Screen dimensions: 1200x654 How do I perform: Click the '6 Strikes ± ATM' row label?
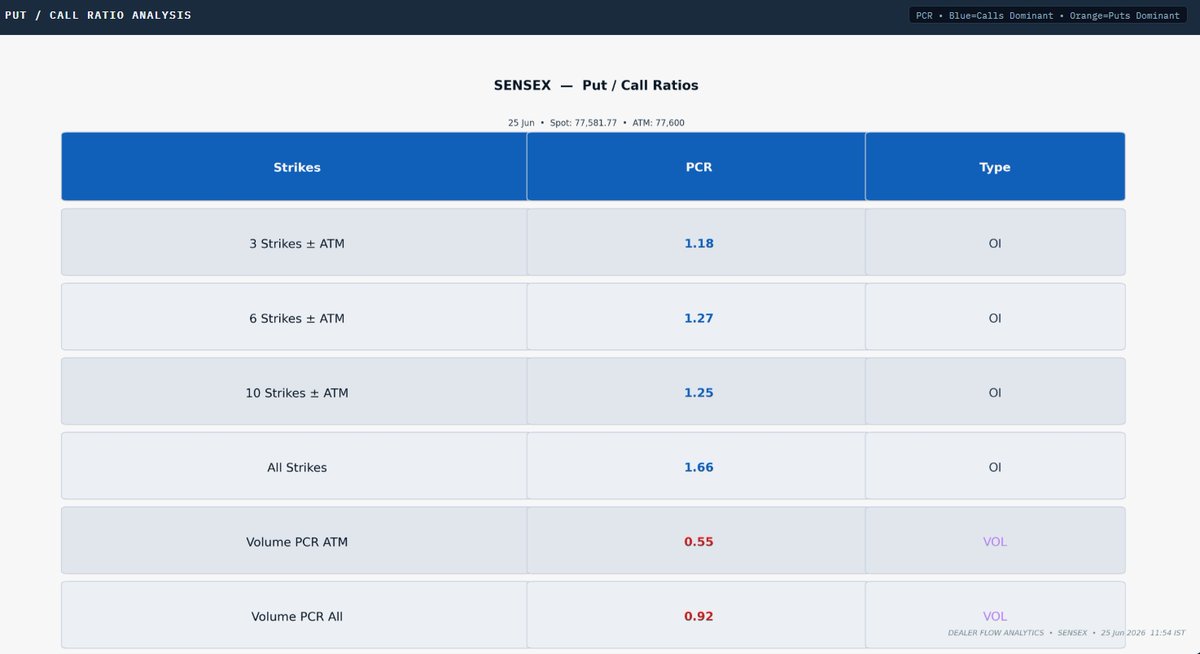pyautogui.click(x=297, y=318)
